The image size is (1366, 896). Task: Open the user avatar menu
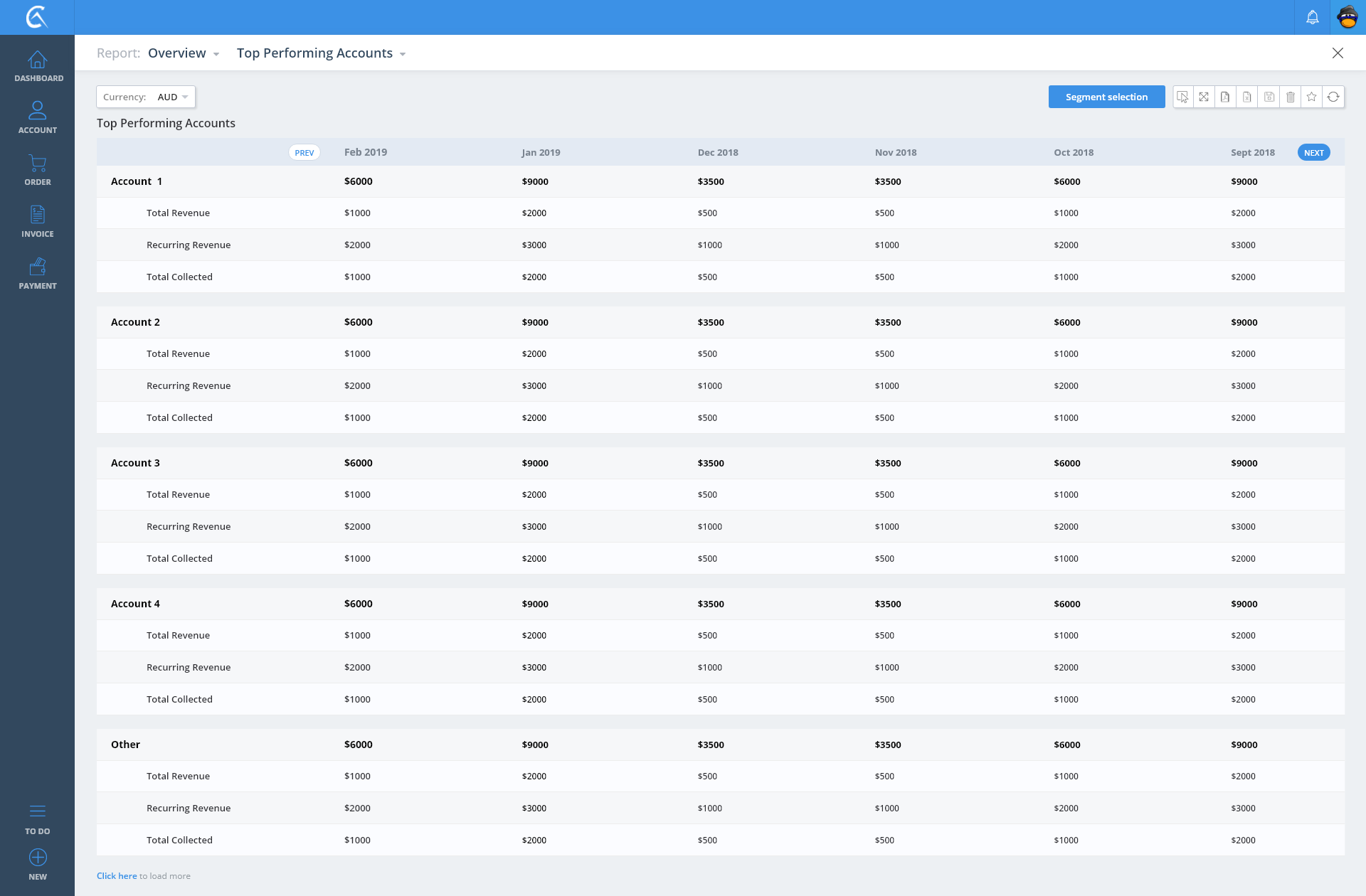[1348, 17]
